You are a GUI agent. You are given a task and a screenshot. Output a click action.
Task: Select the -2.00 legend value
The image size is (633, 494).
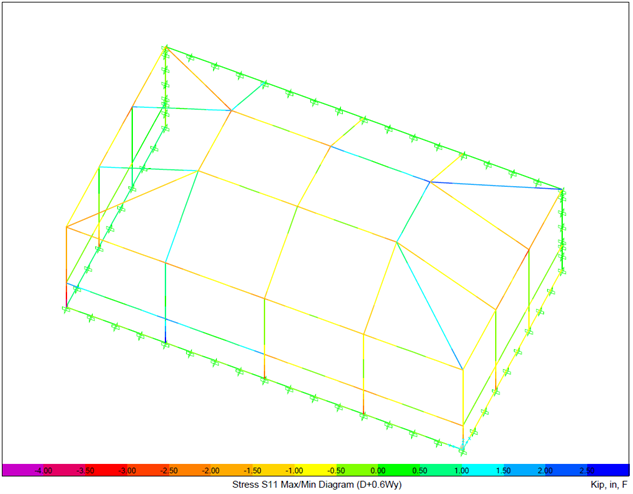tap(211, 471)
